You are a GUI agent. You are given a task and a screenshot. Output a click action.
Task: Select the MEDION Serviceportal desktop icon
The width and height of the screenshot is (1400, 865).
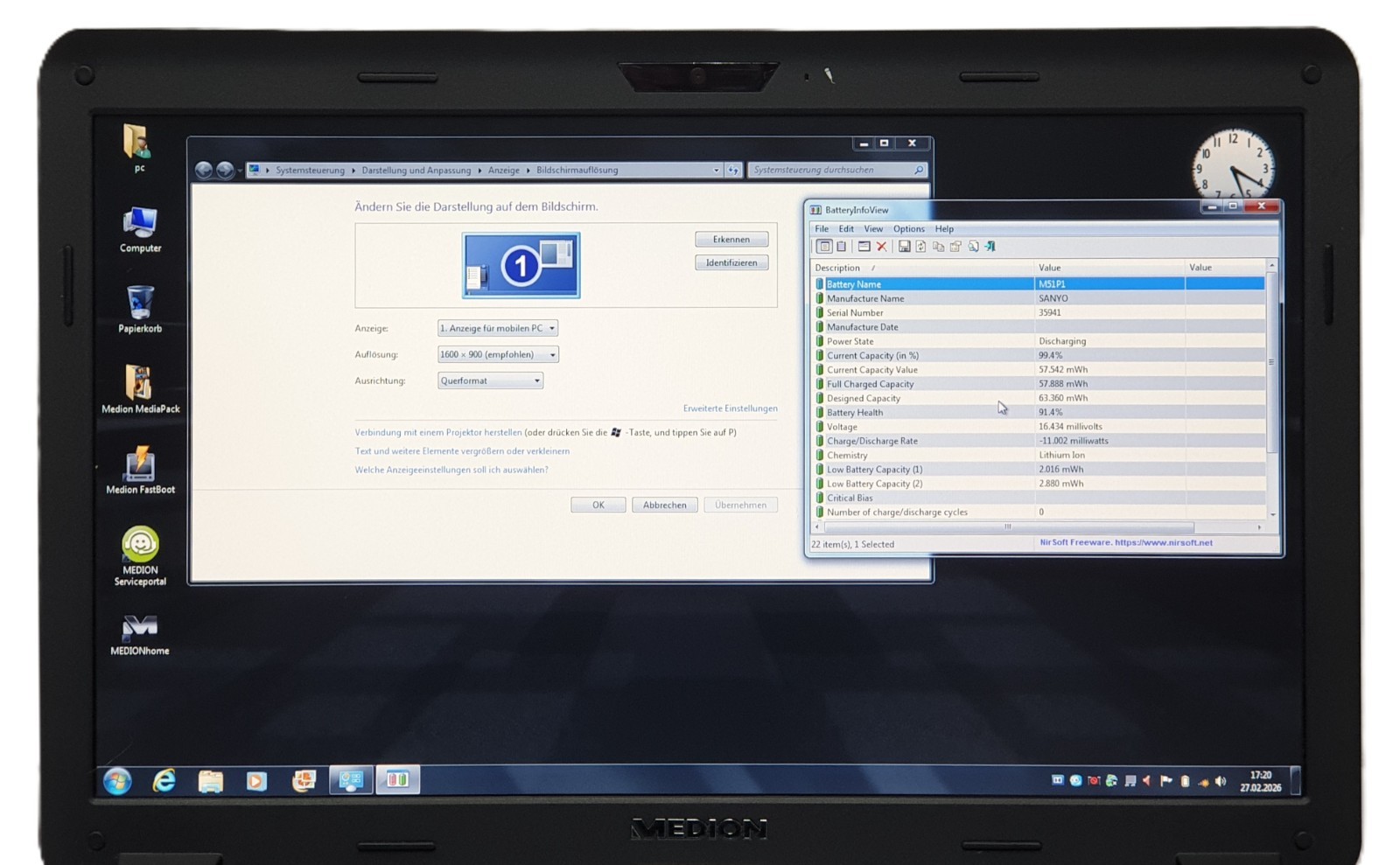pos(140,556)
